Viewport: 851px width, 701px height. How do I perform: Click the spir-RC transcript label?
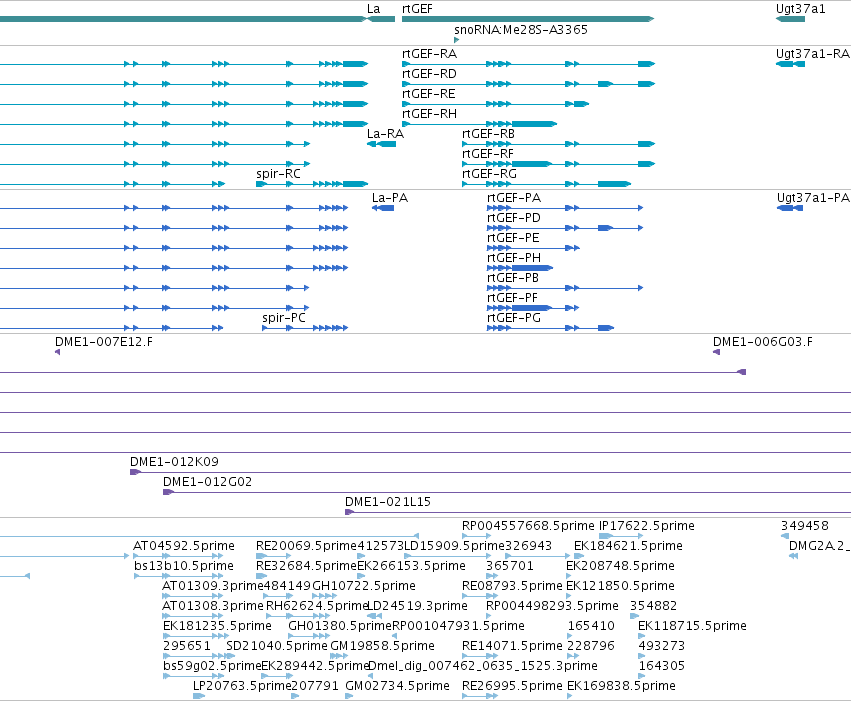(x=278, y=174)
